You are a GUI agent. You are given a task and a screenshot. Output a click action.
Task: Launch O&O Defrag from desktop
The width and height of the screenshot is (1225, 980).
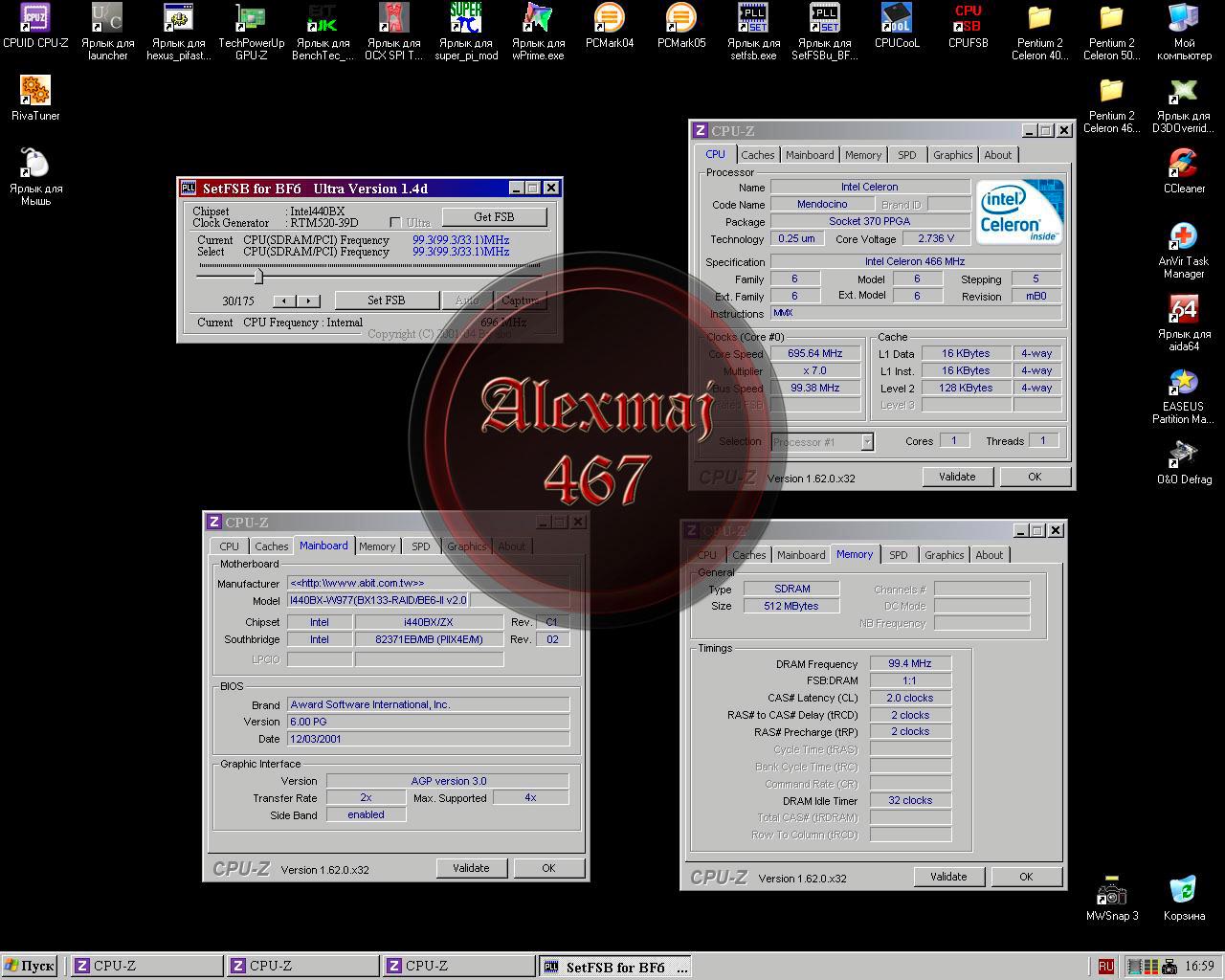click(1184, 454)
